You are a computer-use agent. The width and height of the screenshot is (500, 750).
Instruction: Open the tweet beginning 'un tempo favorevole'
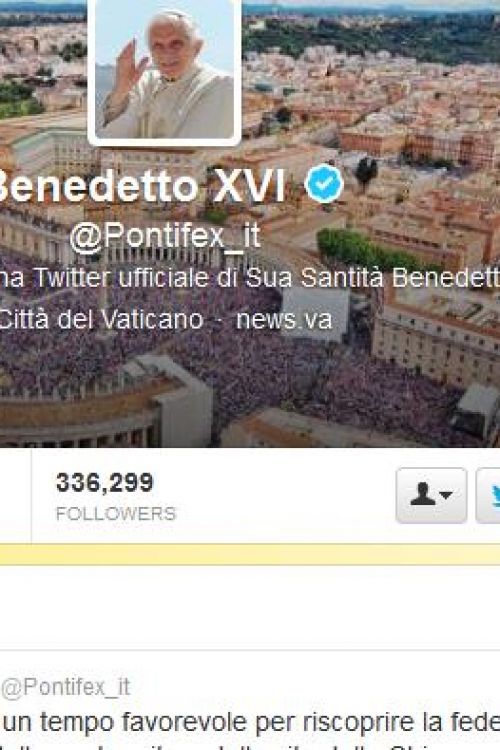pyautogui.click(x=250, y=722)
